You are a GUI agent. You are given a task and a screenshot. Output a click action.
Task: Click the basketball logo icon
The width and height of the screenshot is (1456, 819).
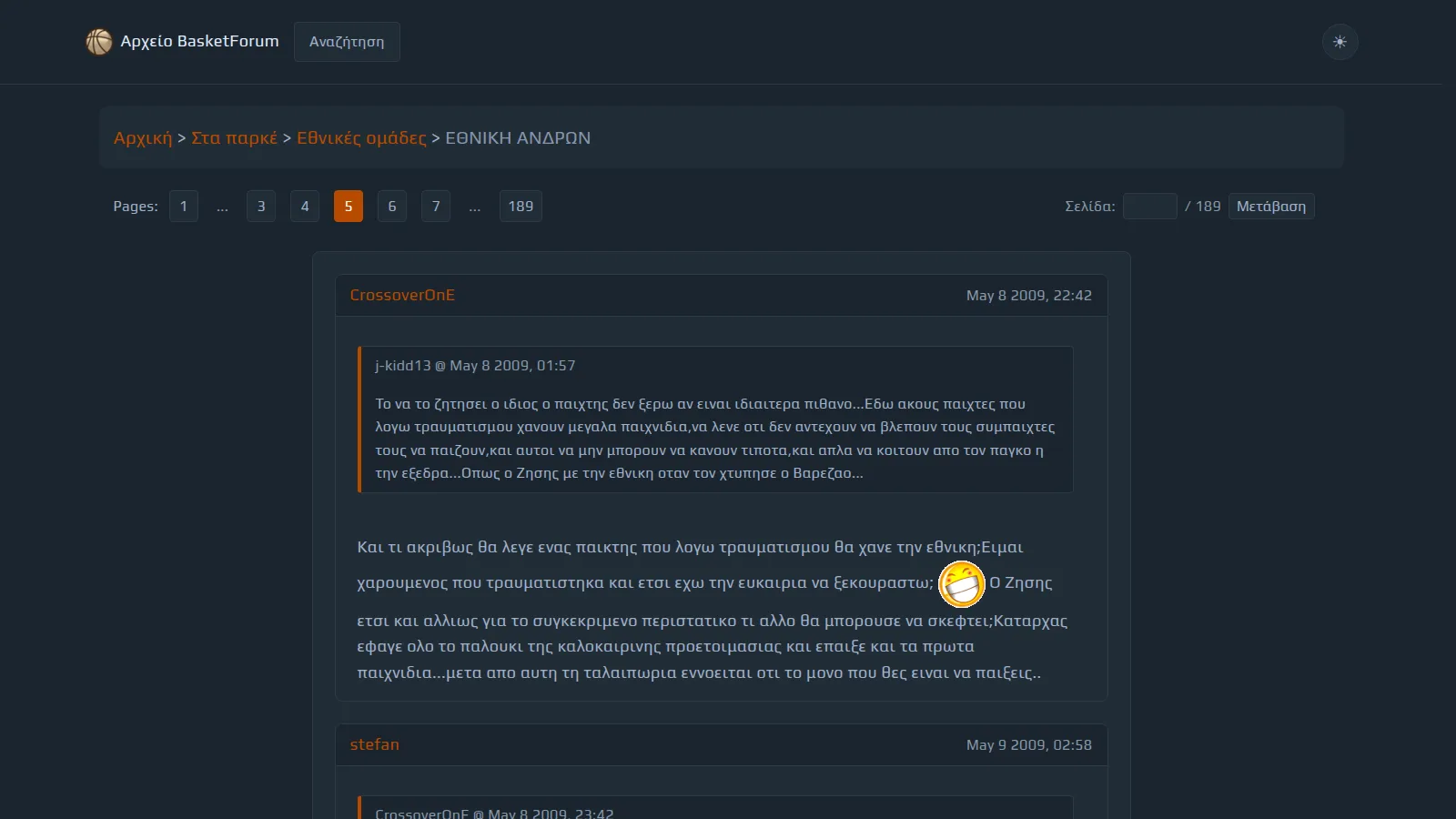(x=99, y=42)
